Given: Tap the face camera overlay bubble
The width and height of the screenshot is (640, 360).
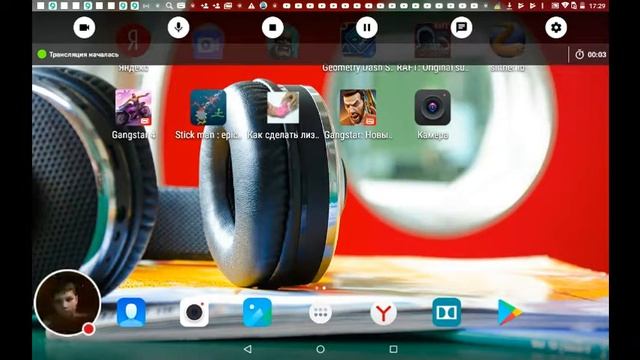Looking at the screenshot, I should tap(67, 302).
